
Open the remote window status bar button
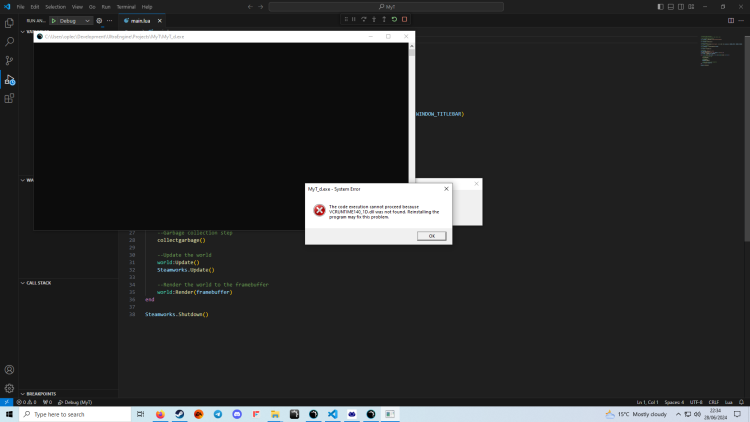point(6,402)
